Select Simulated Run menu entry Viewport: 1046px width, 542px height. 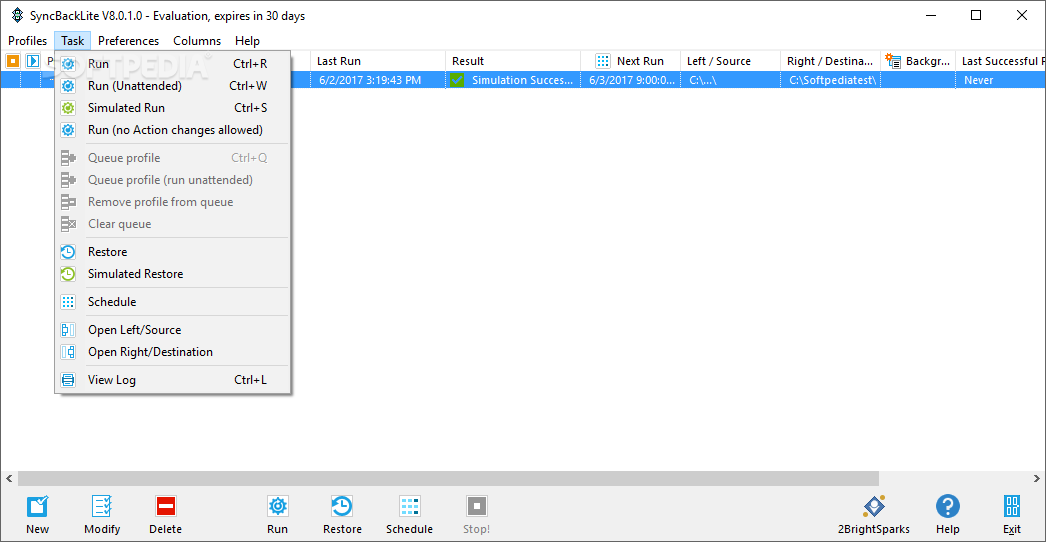click(173, 108)
